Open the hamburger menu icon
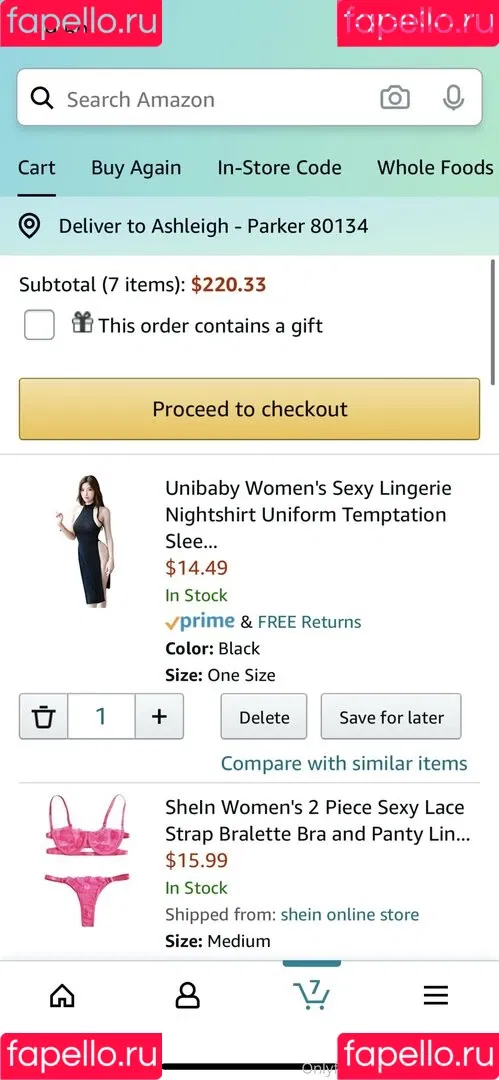499x1080 pixels. tap(436, 995)
